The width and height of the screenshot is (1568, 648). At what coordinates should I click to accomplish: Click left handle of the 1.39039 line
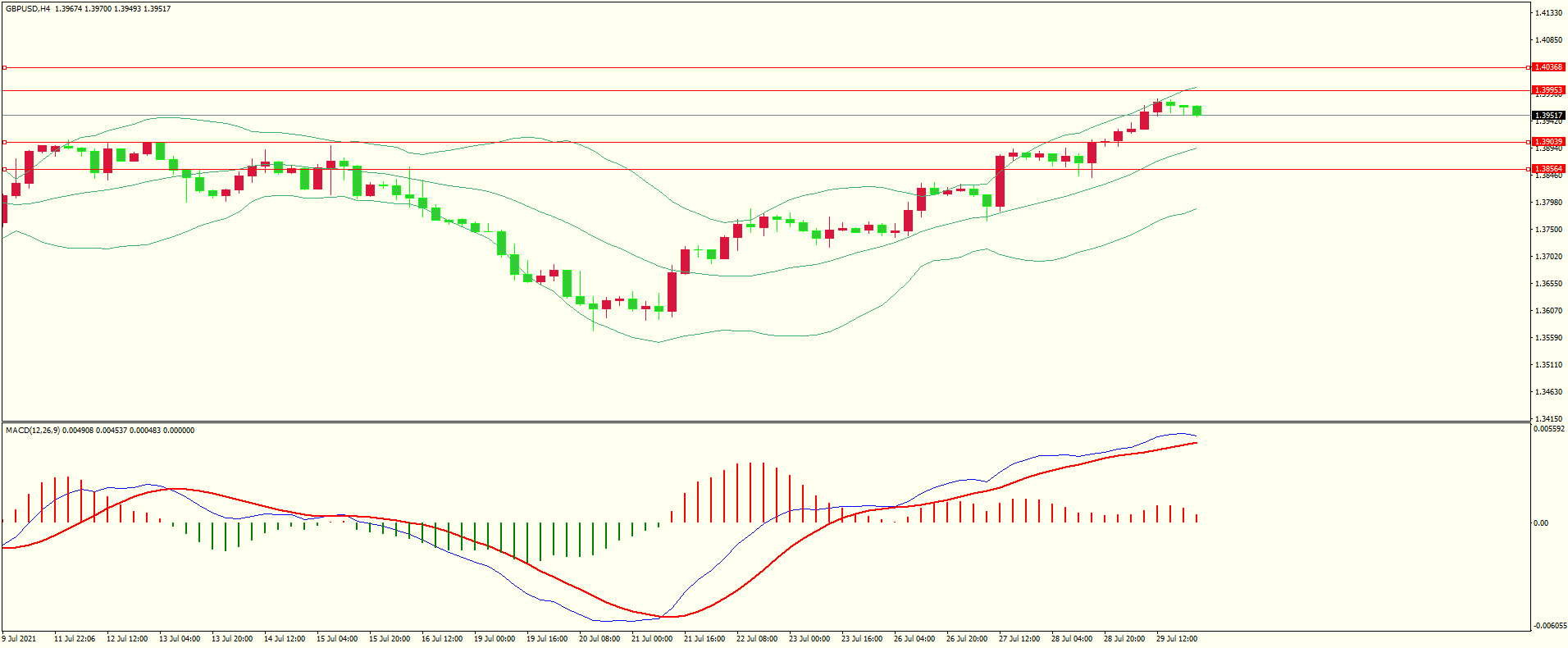coord(4,142)
